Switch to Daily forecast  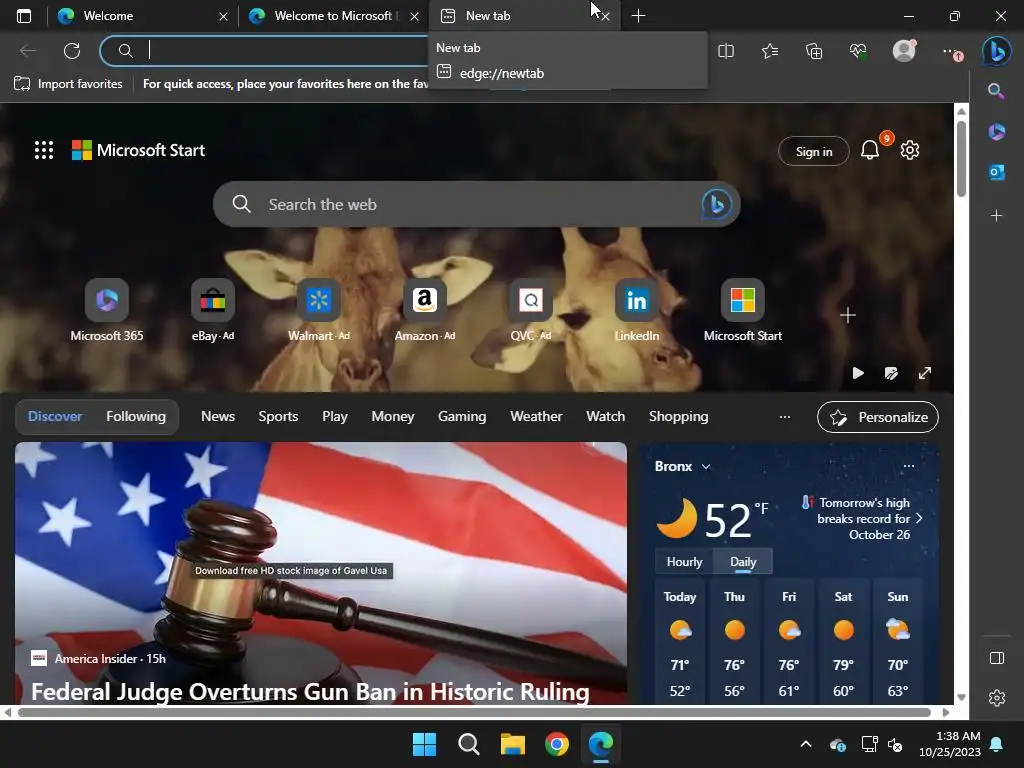(743, 562)
